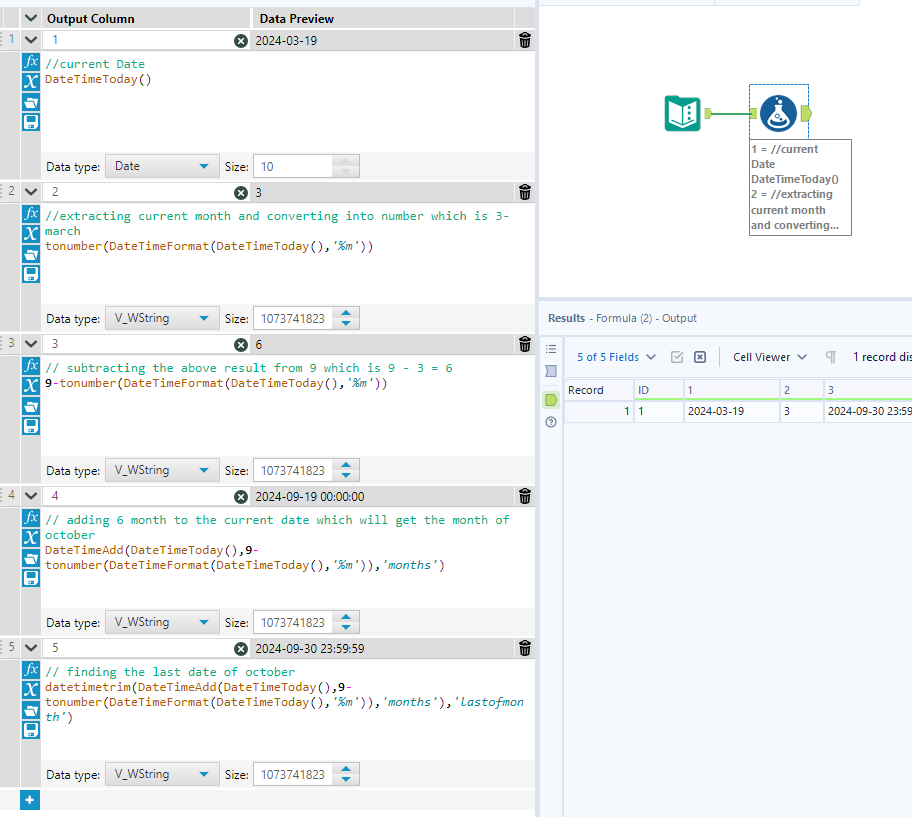Open the fx functions list for expression 1
The image size is (912, 817).
(x=31, y=62)
